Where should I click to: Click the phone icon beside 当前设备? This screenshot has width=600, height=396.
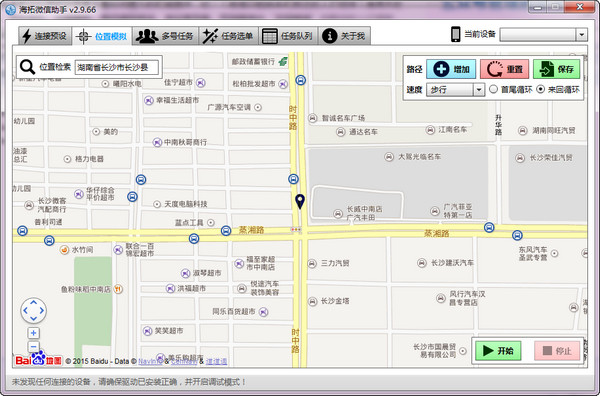tap(455, 34)
